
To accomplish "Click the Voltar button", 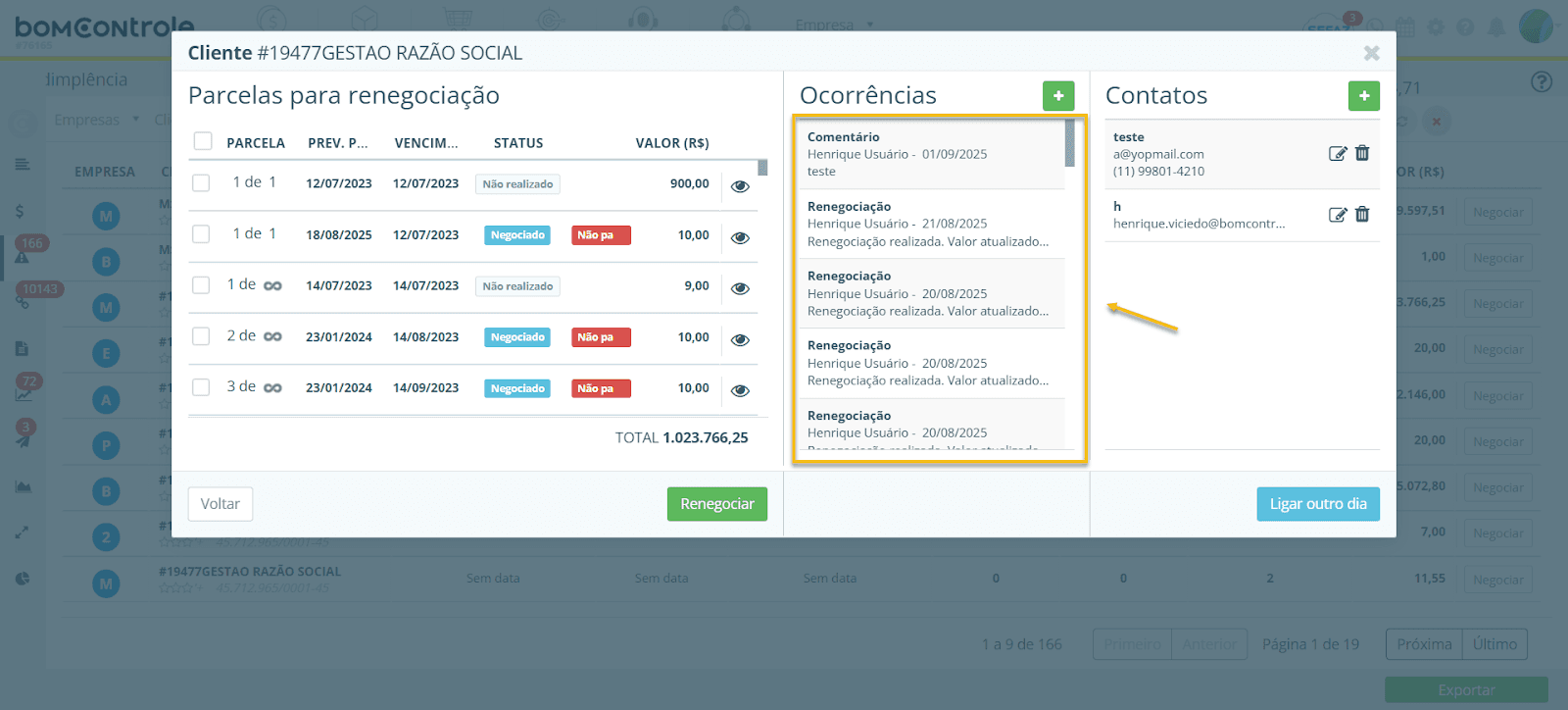I will pos(220,504).
